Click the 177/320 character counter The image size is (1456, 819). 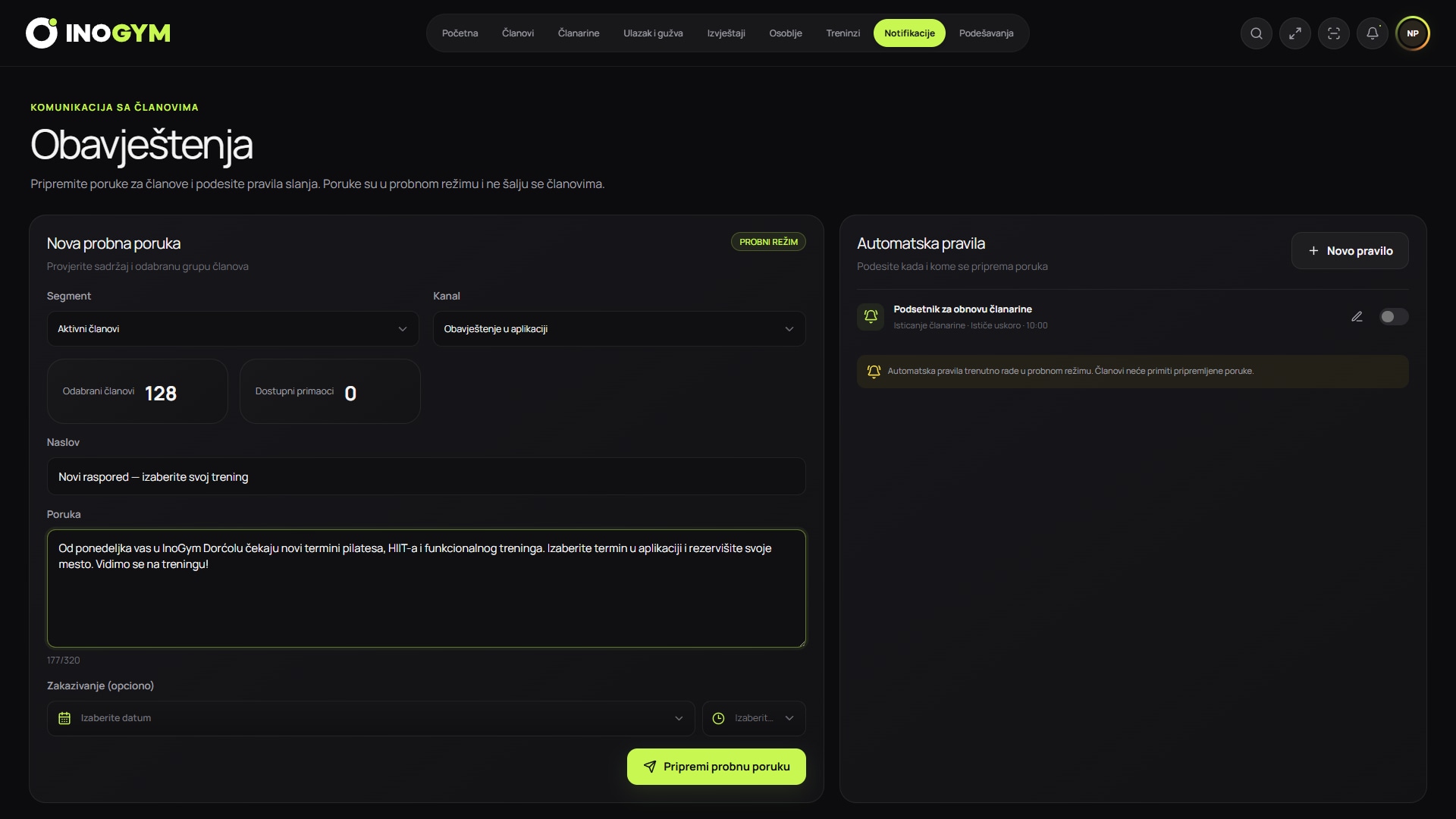tap(63, 661)
